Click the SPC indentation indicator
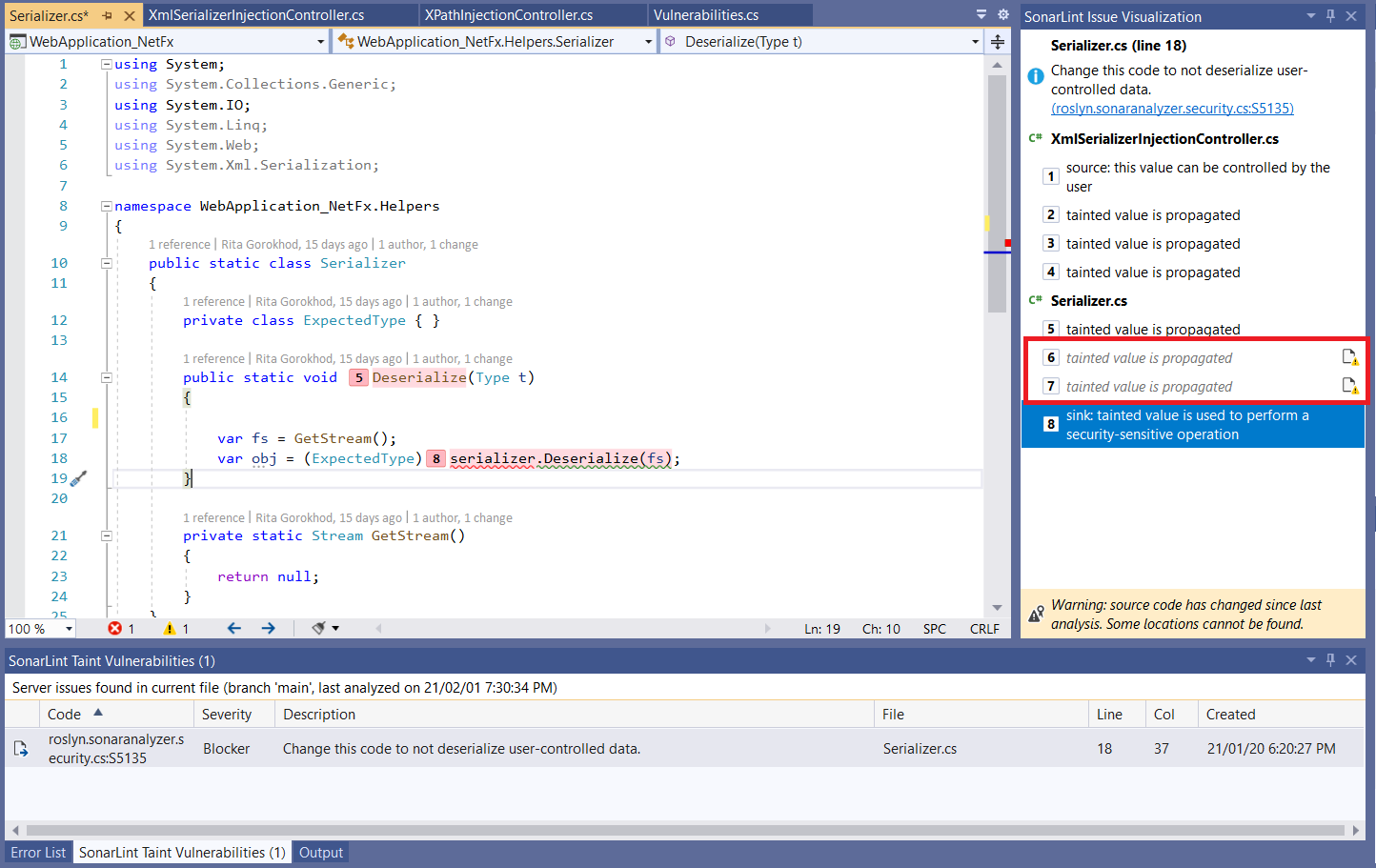Image resolution: width=1376 pixels, height=868 pixels. pyautogui.click(x=935, y=629)
